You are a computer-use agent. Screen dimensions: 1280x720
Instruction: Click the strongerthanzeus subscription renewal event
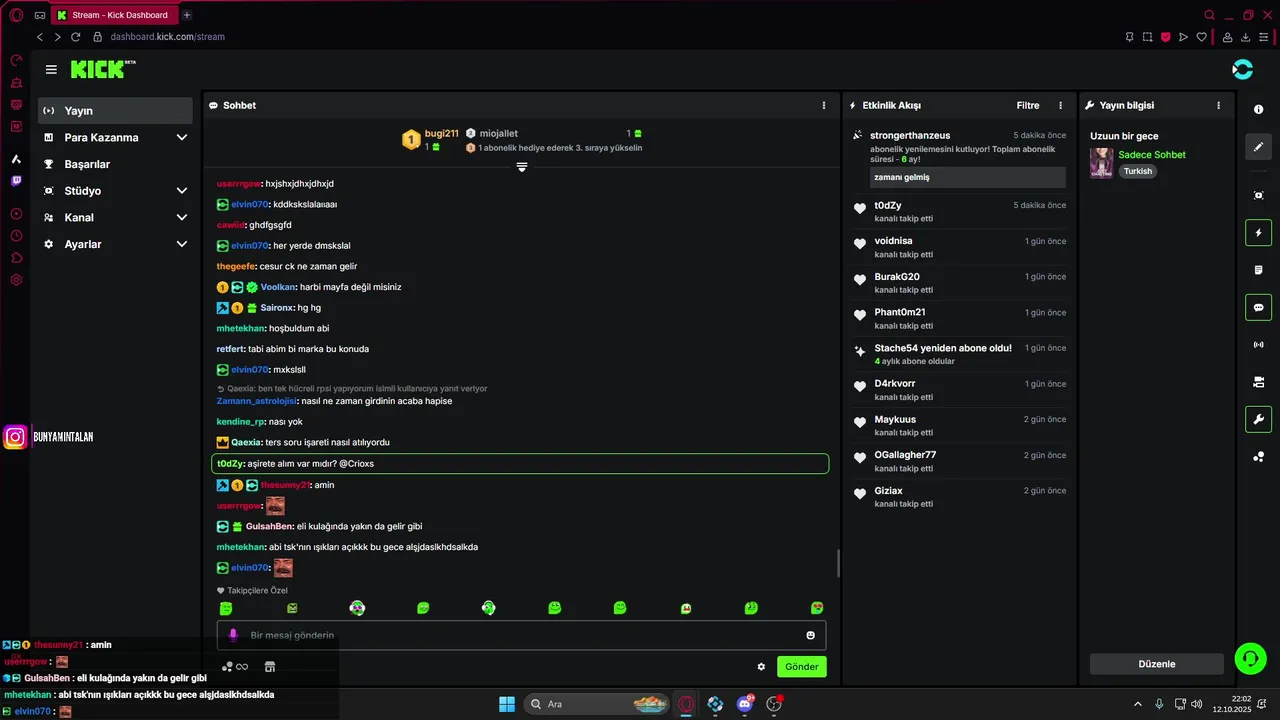click(958, 160)
